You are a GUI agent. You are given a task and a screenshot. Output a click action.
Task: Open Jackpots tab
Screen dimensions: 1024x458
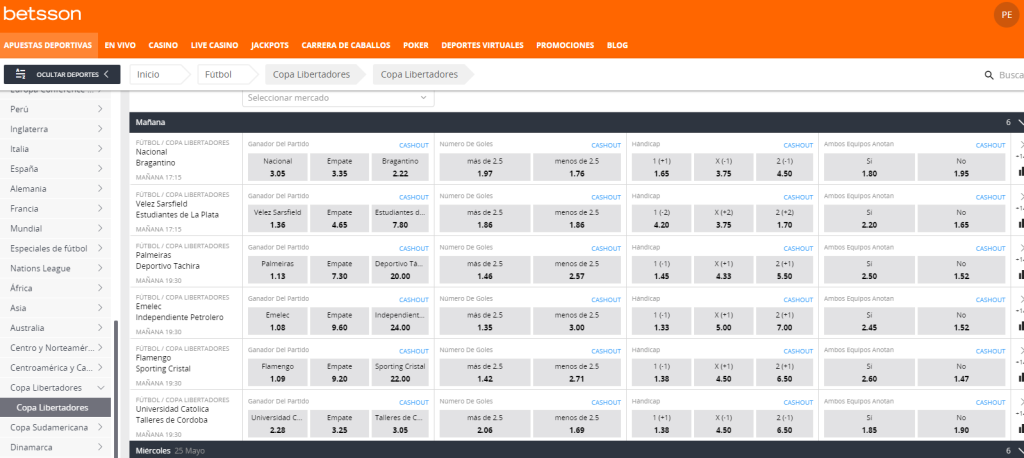pos(270,46)
